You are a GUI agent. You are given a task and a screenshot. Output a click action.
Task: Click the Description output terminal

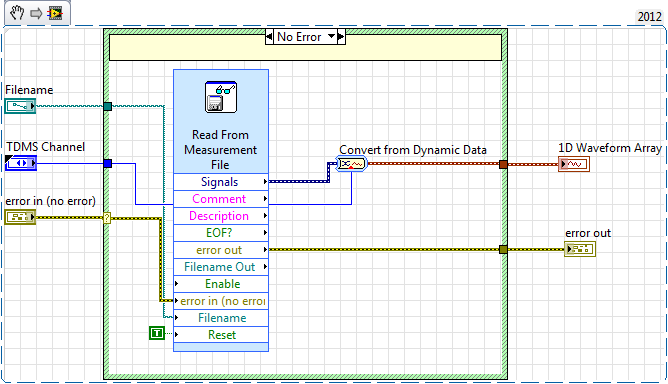tap(221, 216)
